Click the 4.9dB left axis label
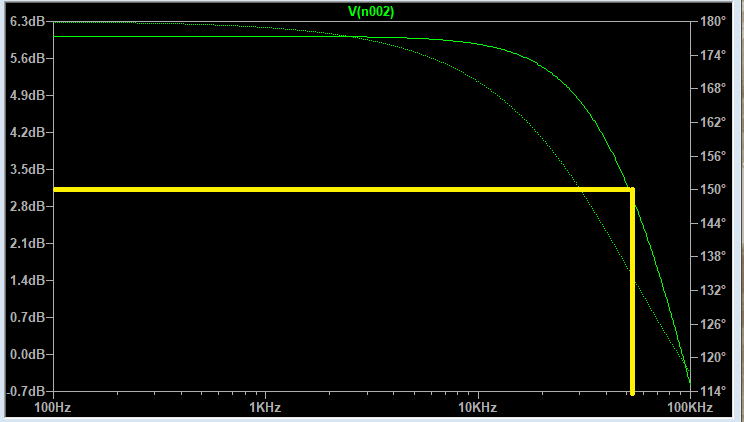Image resolution: width=744 pixels, height=422 pixels. [28, 95]
